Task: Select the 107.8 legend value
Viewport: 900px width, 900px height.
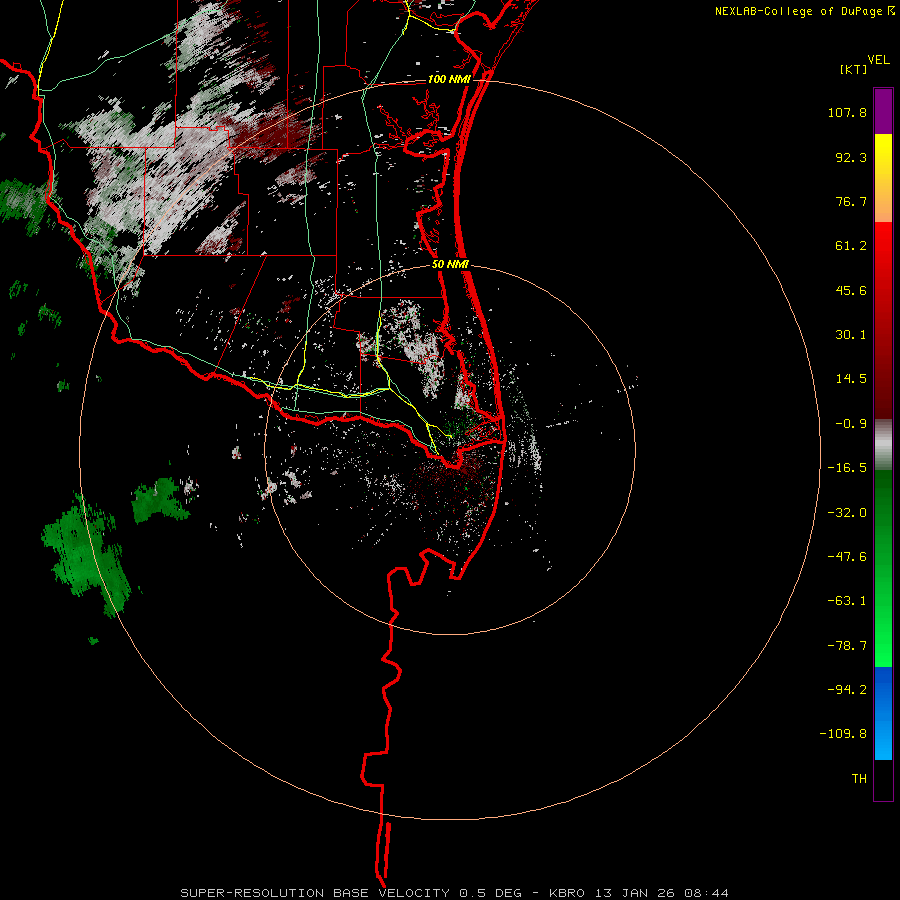Action: (847, 112)
